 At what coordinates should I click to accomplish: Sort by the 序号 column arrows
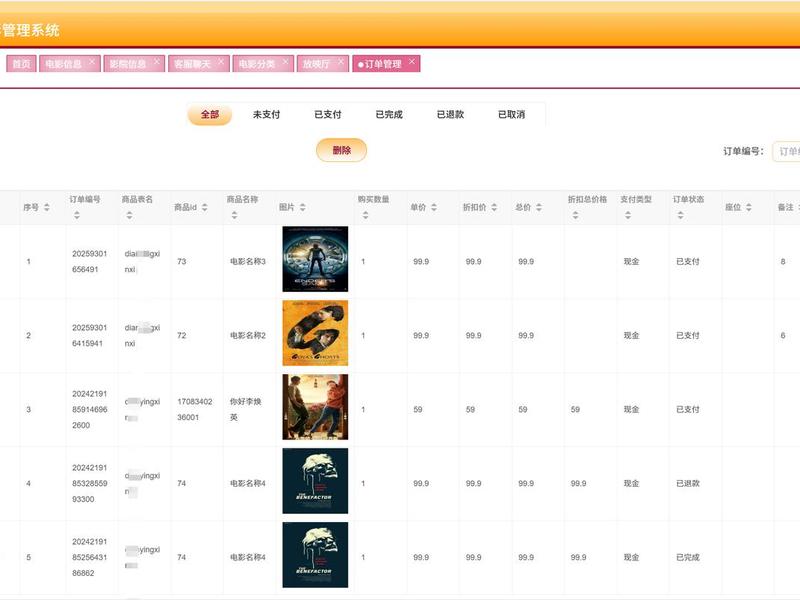tap(47, 207)
